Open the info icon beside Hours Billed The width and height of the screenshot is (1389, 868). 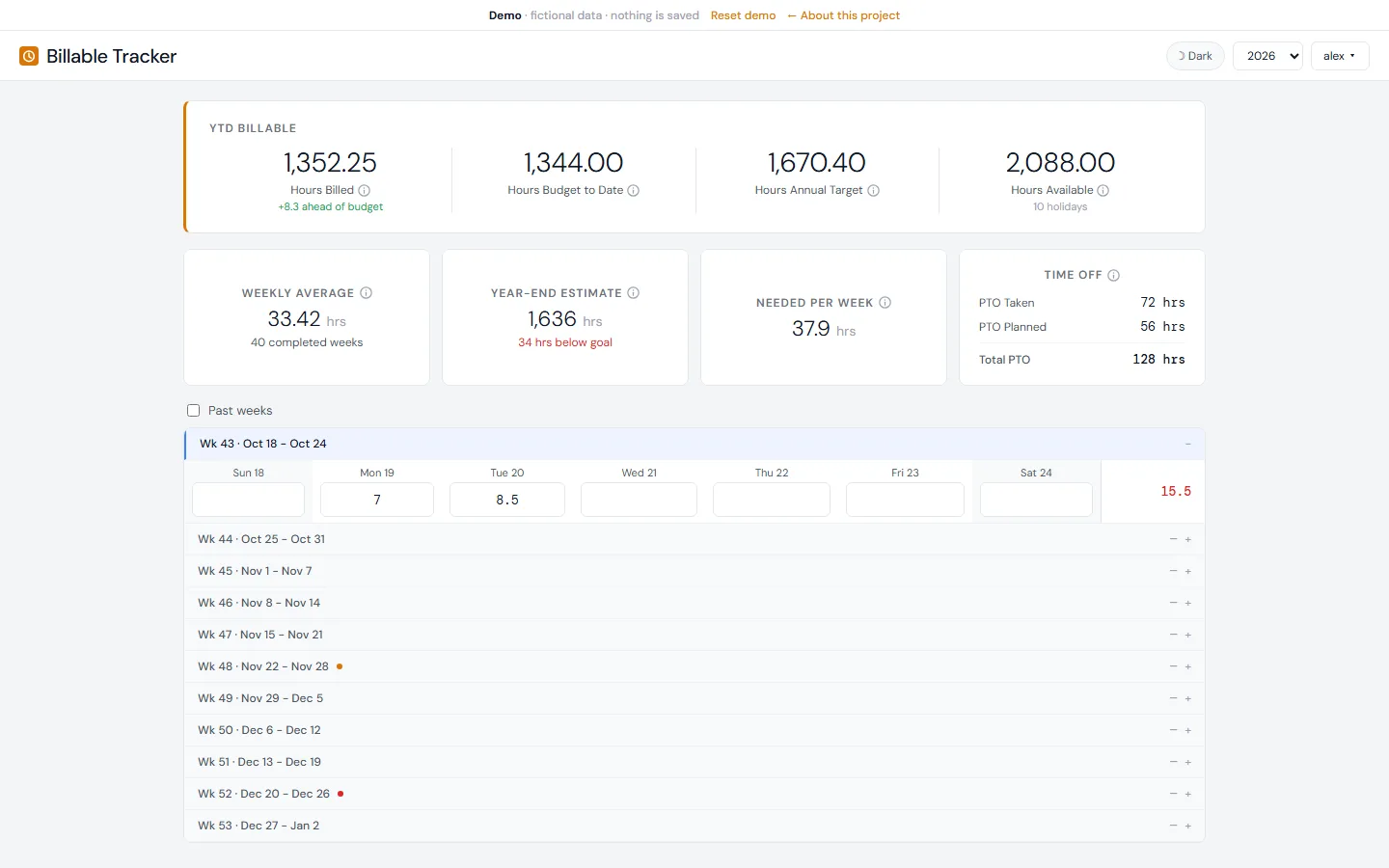click(365, 191)
